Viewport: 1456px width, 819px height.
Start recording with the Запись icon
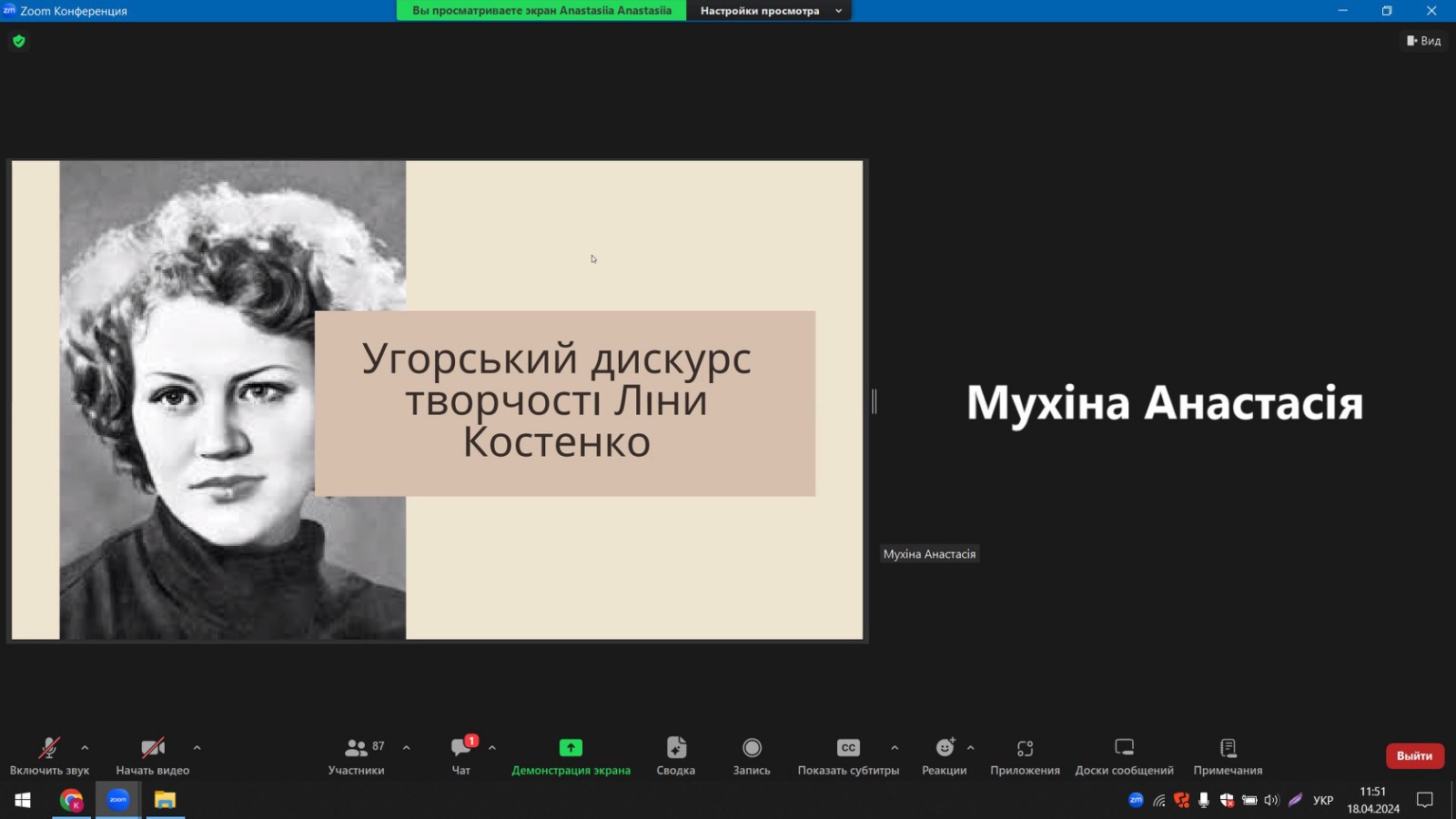tap(752, 748)
